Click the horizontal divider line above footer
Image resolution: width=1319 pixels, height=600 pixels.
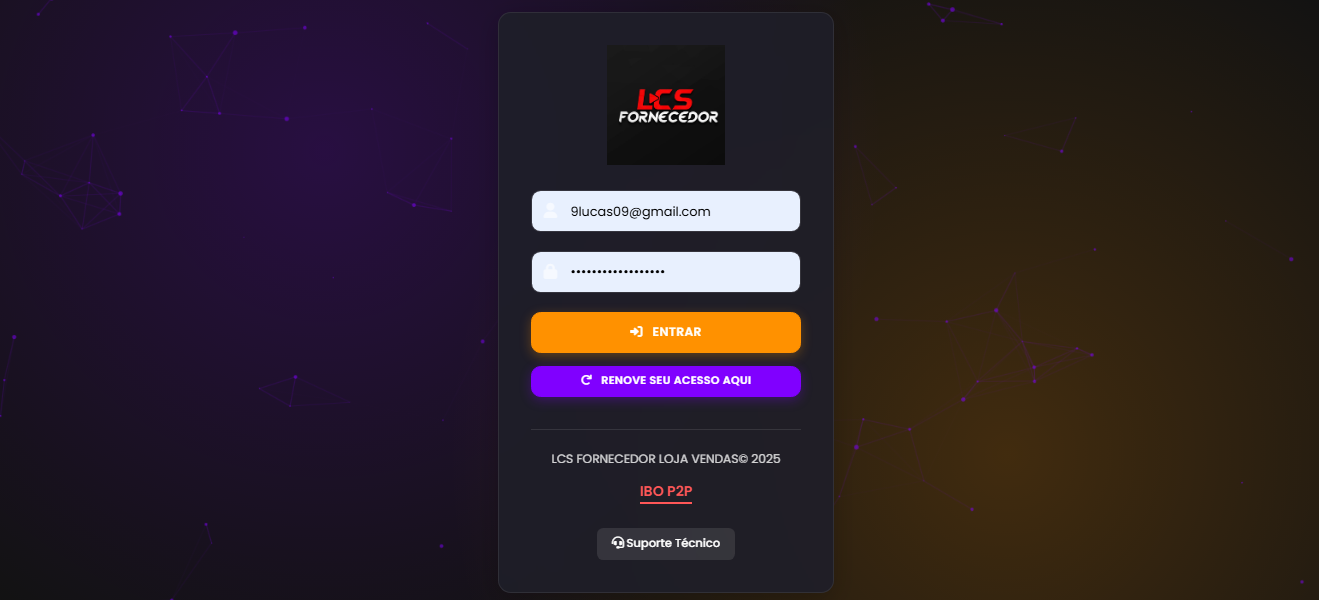point(666,429)
